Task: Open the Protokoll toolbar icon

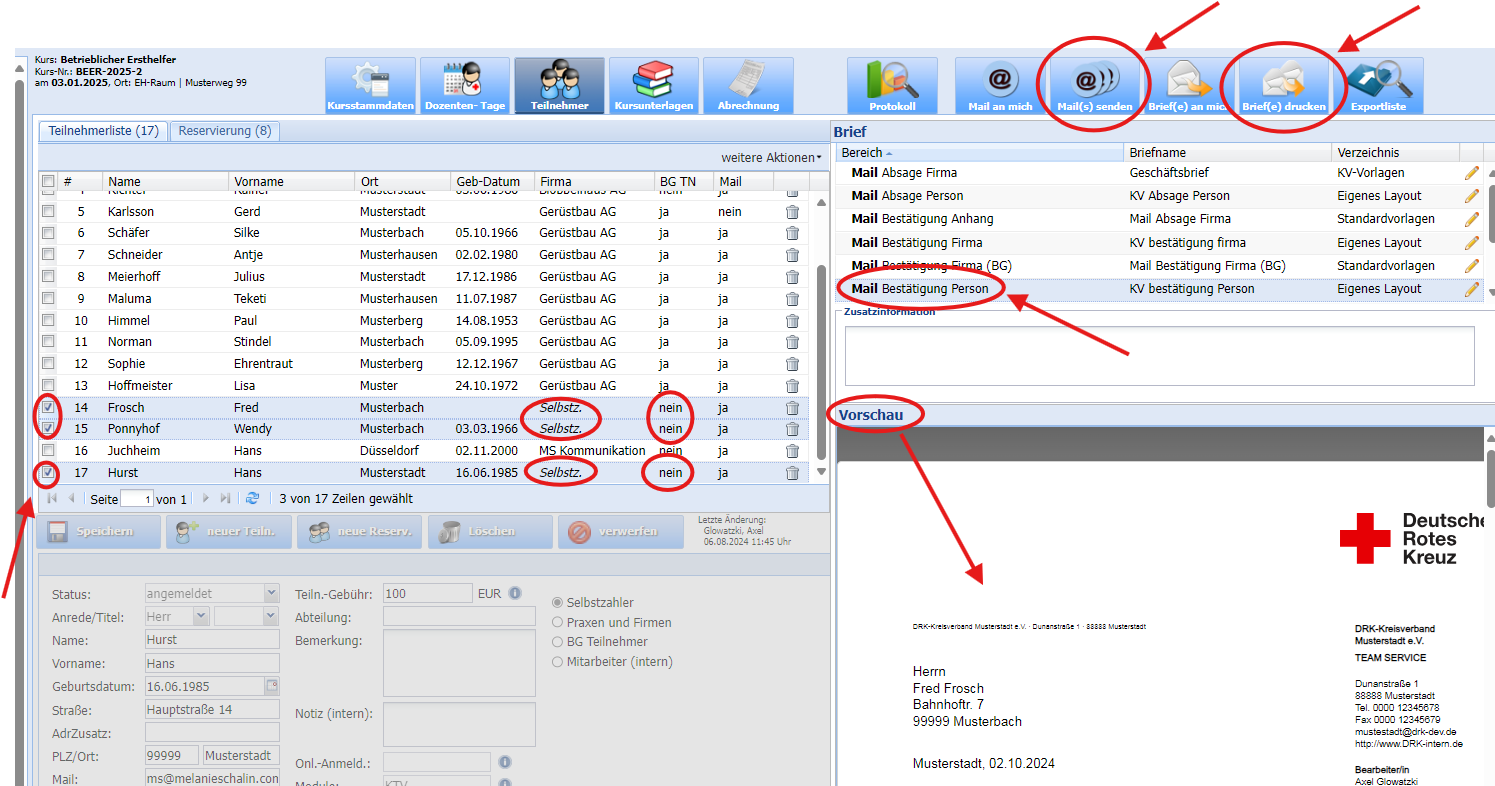Action: click(x=892, y=85)
